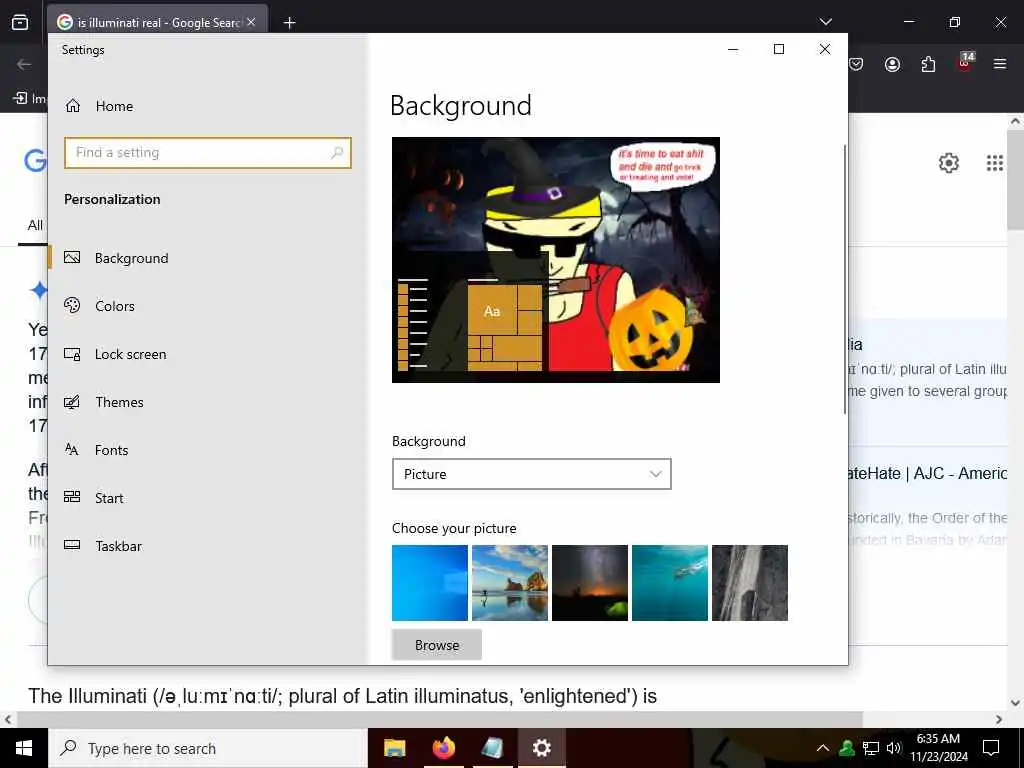Image resolution: width=1024 pixels, height=768 pixels.
Task: Open the notepad-like app on the taskbar
Action: pyautogui.click(x=492, y=748)
